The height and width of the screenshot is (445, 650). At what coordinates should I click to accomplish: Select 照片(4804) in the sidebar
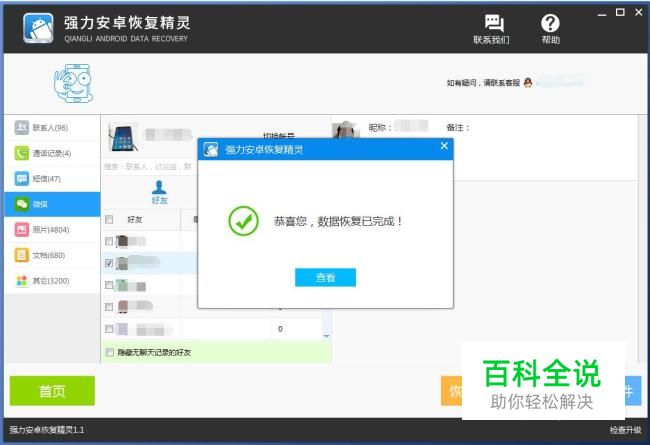coord(52,230)
